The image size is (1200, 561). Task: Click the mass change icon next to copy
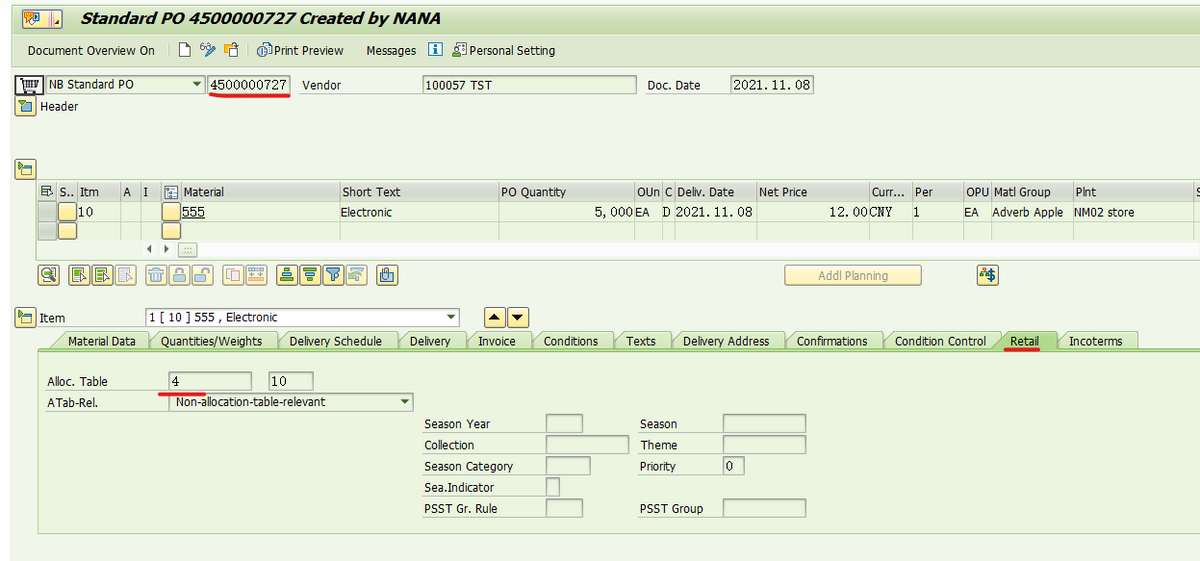coord(256,275)
